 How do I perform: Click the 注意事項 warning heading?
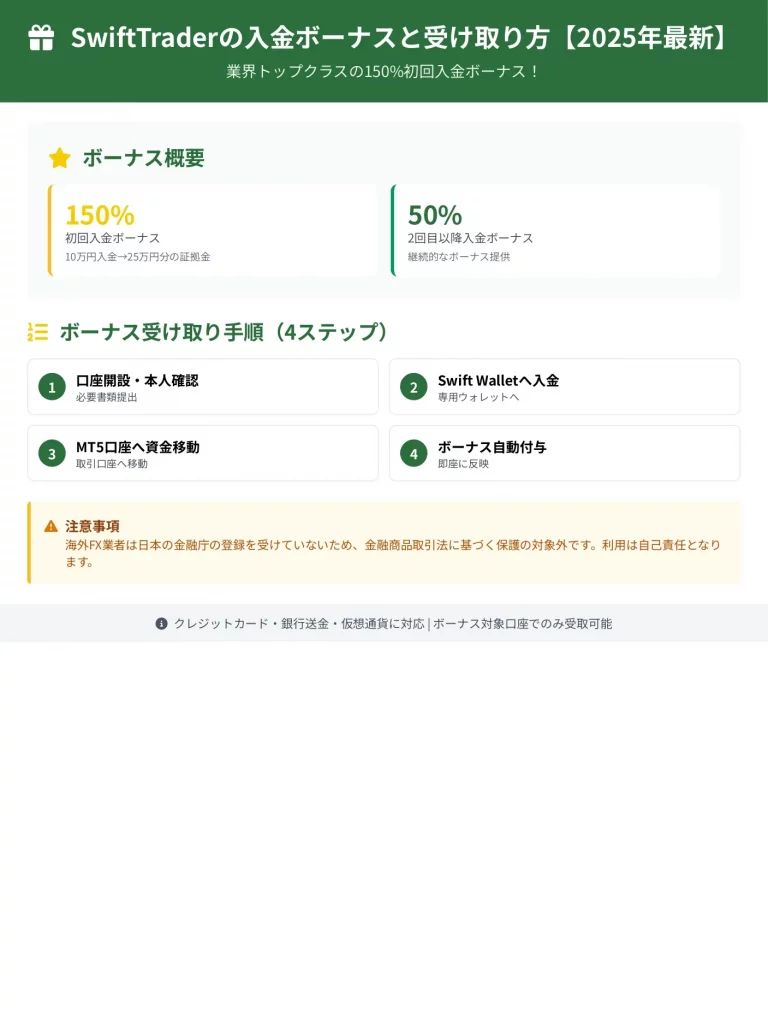[x=92, y=526]
